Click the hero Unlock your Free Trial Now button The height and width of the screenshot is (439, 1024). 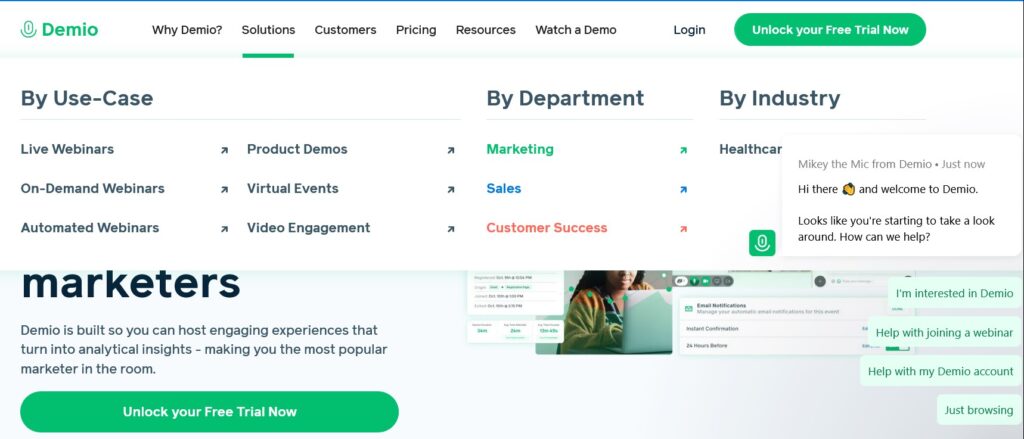[x=210, y=412]
